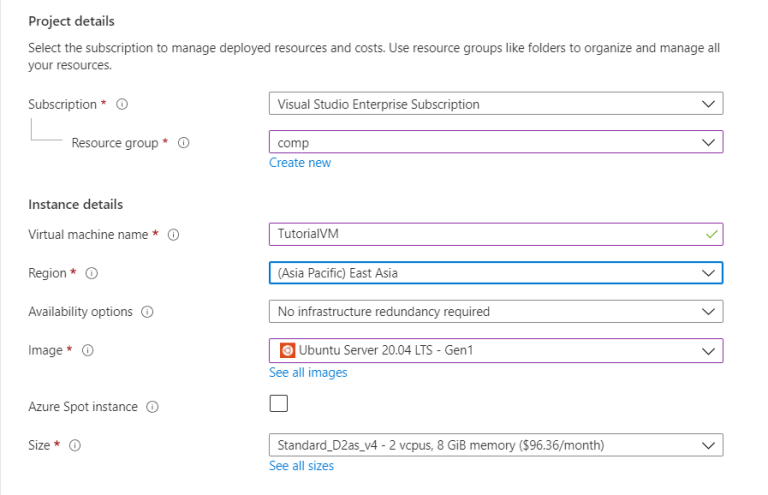Click the info icon next to Resource group

[184, 142]
